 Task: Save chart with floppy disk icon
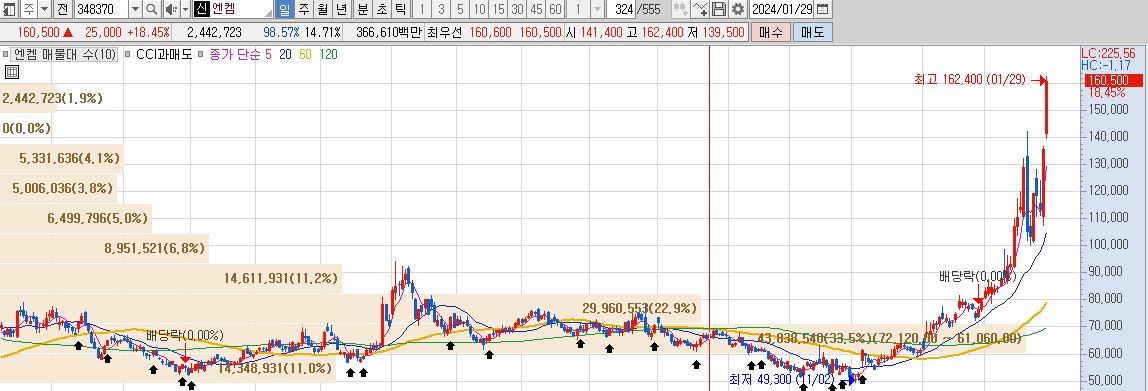(x=719, y=9)
